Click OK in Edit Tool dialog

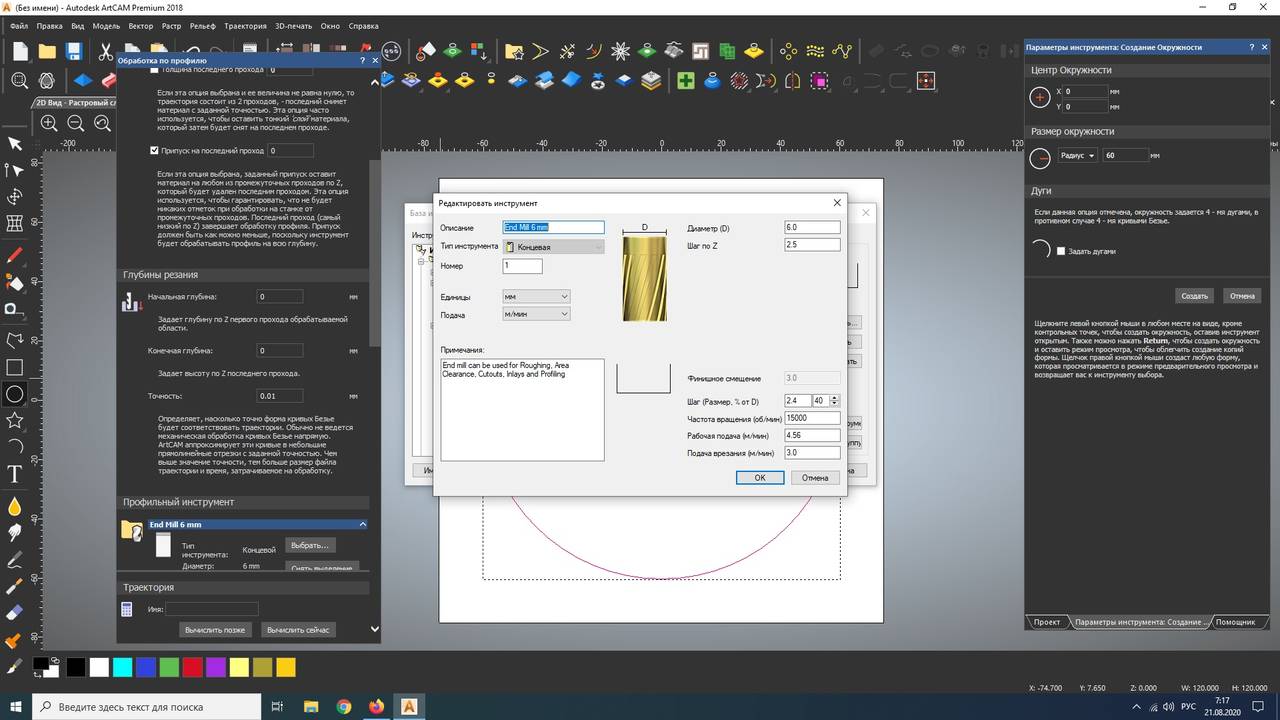(x=760, y=477)
